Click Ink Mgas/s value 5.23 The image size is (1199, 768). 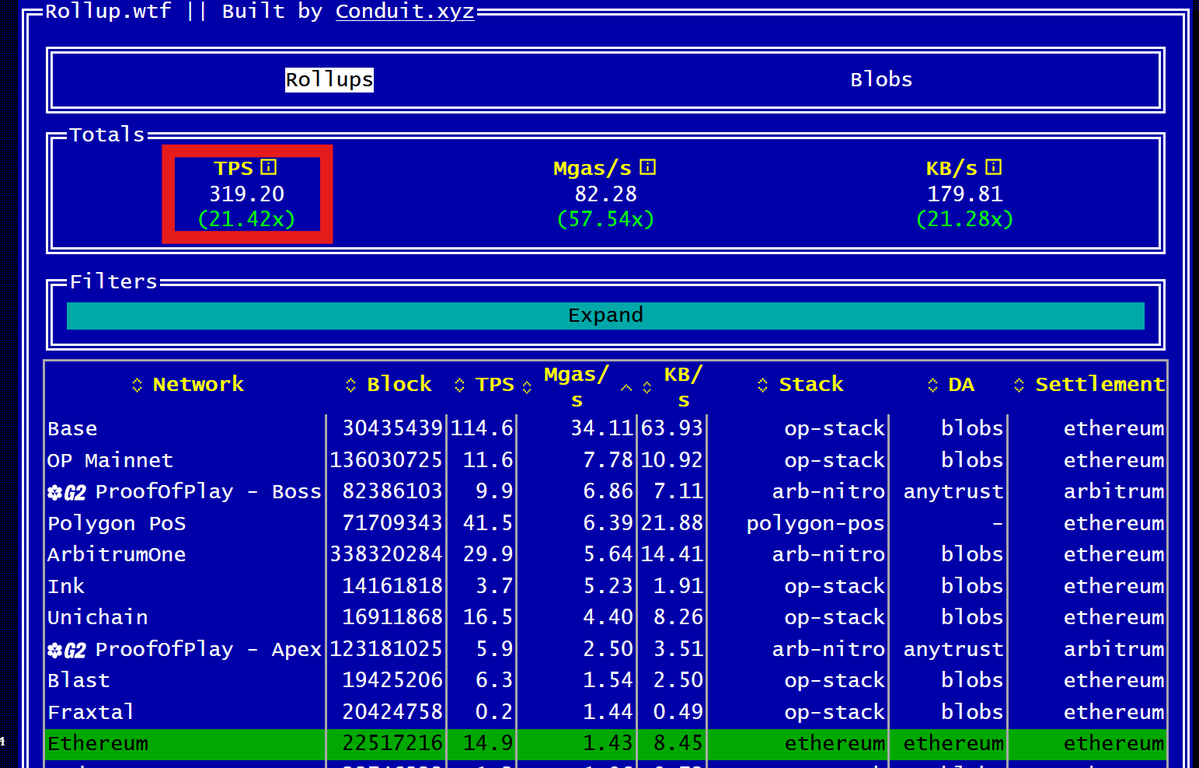coord(608,586)
